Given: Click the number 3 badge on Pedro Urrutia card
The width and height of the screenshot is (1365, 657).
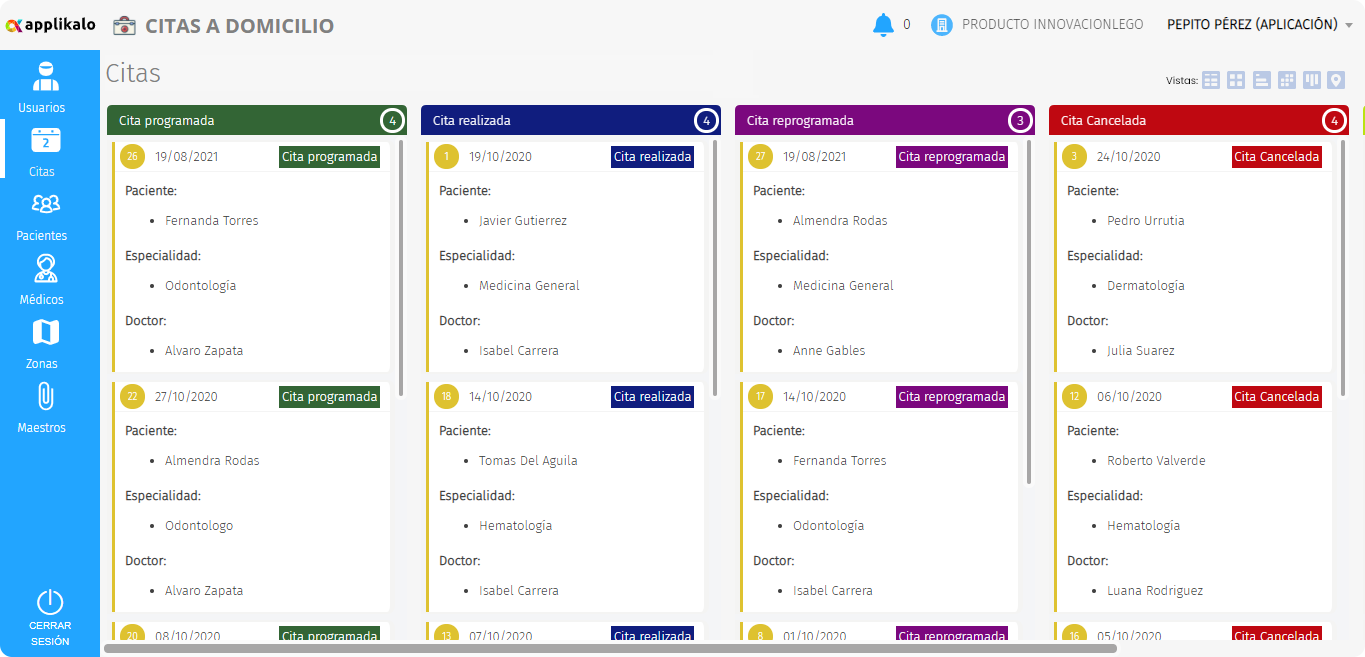Looking at the screenshot, I should click(x=1074, y=157).
